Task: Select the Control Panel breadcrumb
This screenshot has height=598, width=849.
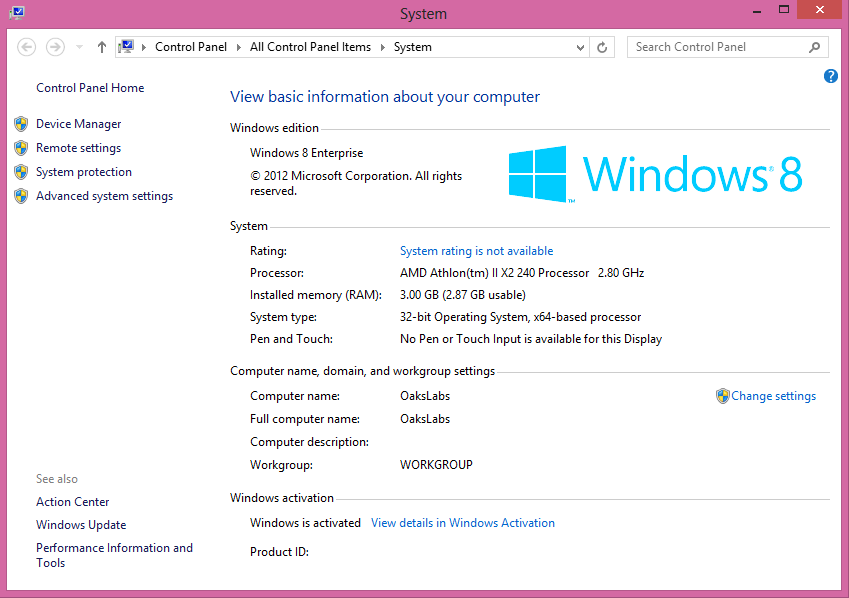Action: click(191, 47)
